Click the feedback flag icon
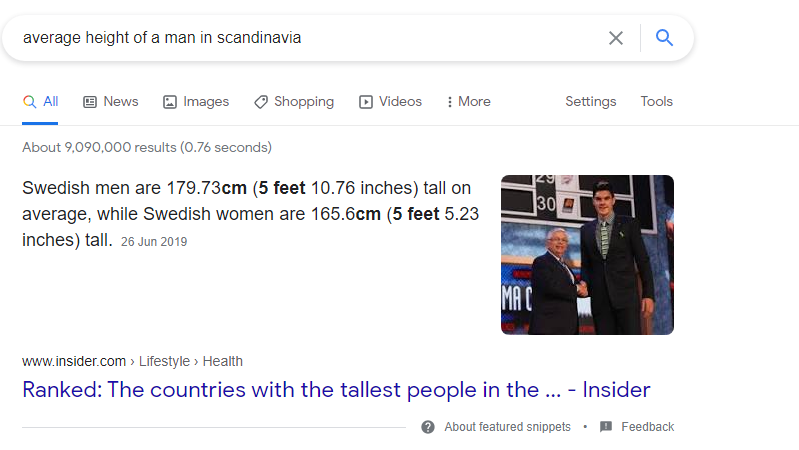Screen dimensions: 799x450 [x=606, y=427]
